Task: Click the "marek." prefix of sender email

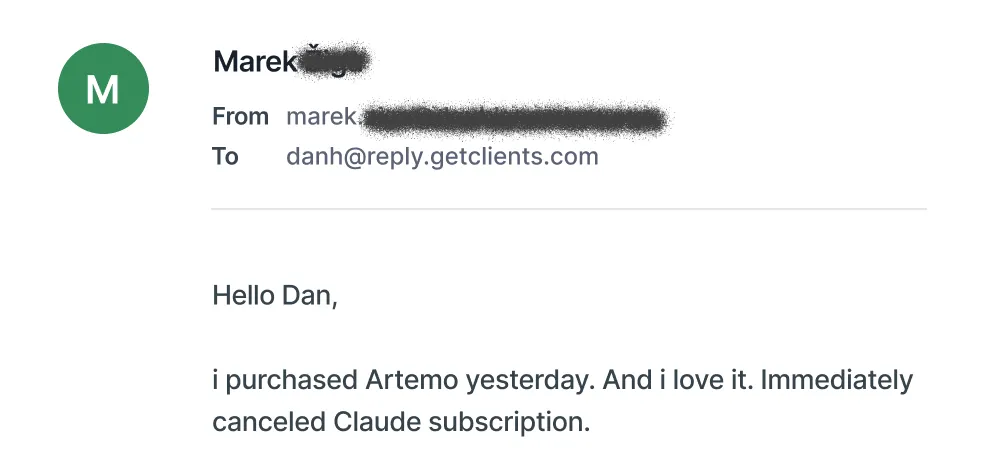Action: [320, 117]
